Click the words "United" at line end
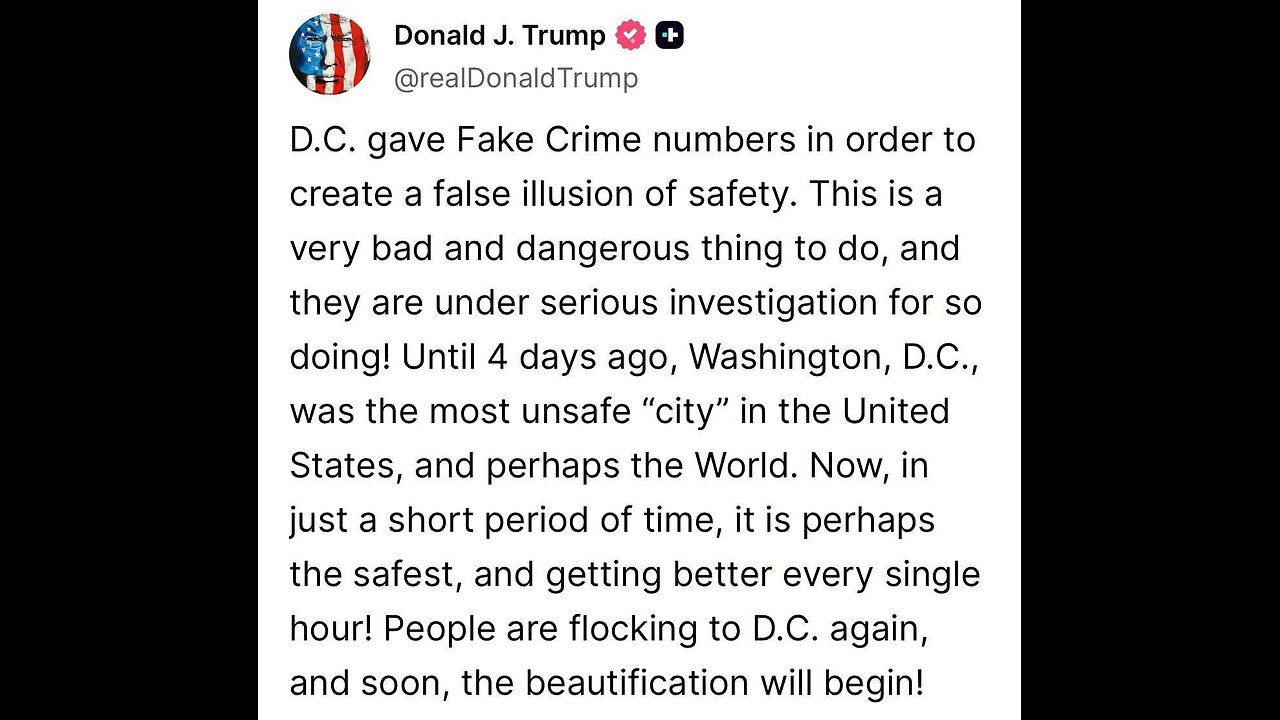 [896, 411]
